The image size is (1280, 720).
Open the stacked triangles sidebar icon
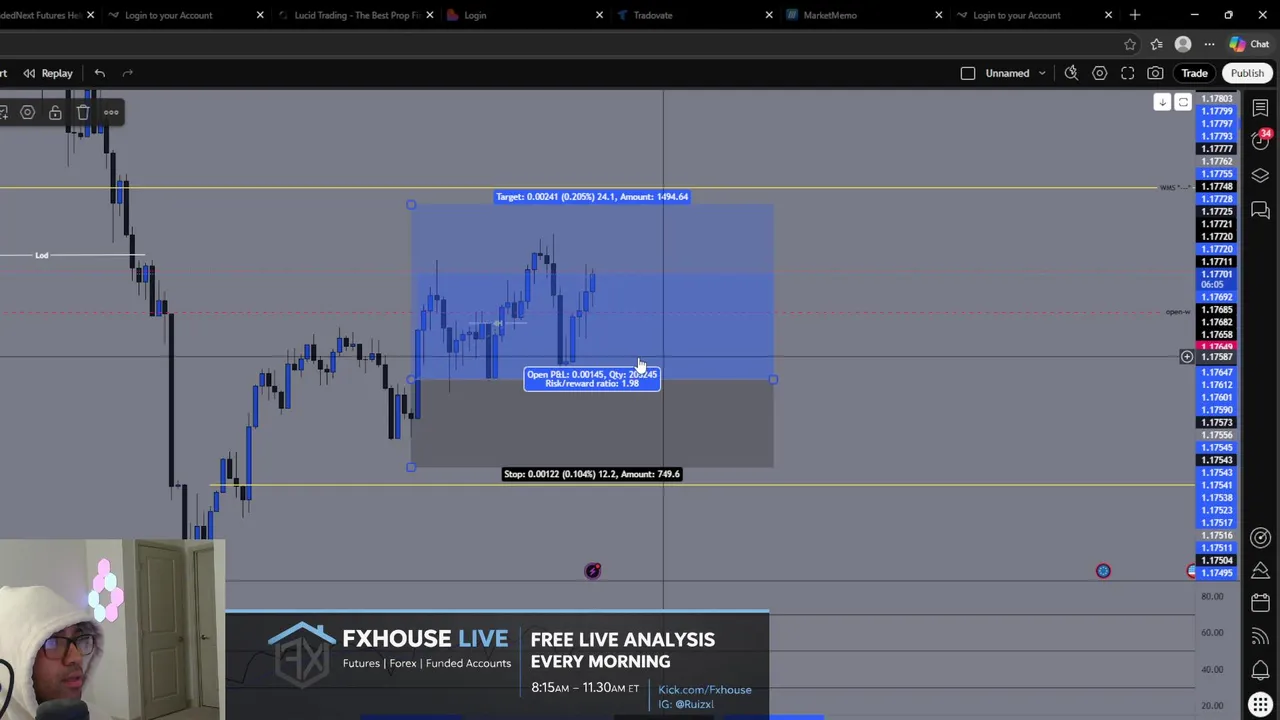[x=1260, y=569]
